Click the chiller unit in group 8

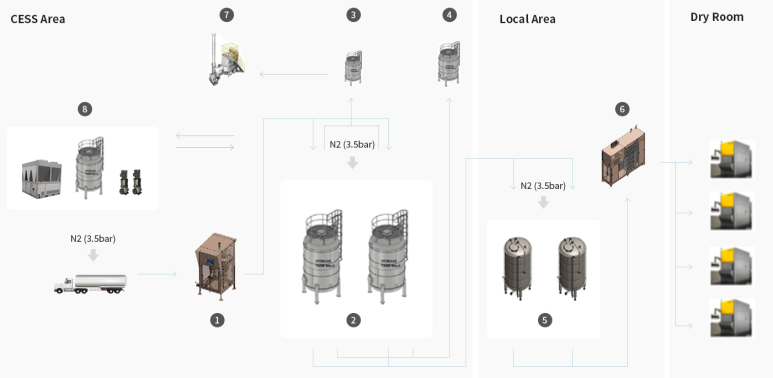41,178
